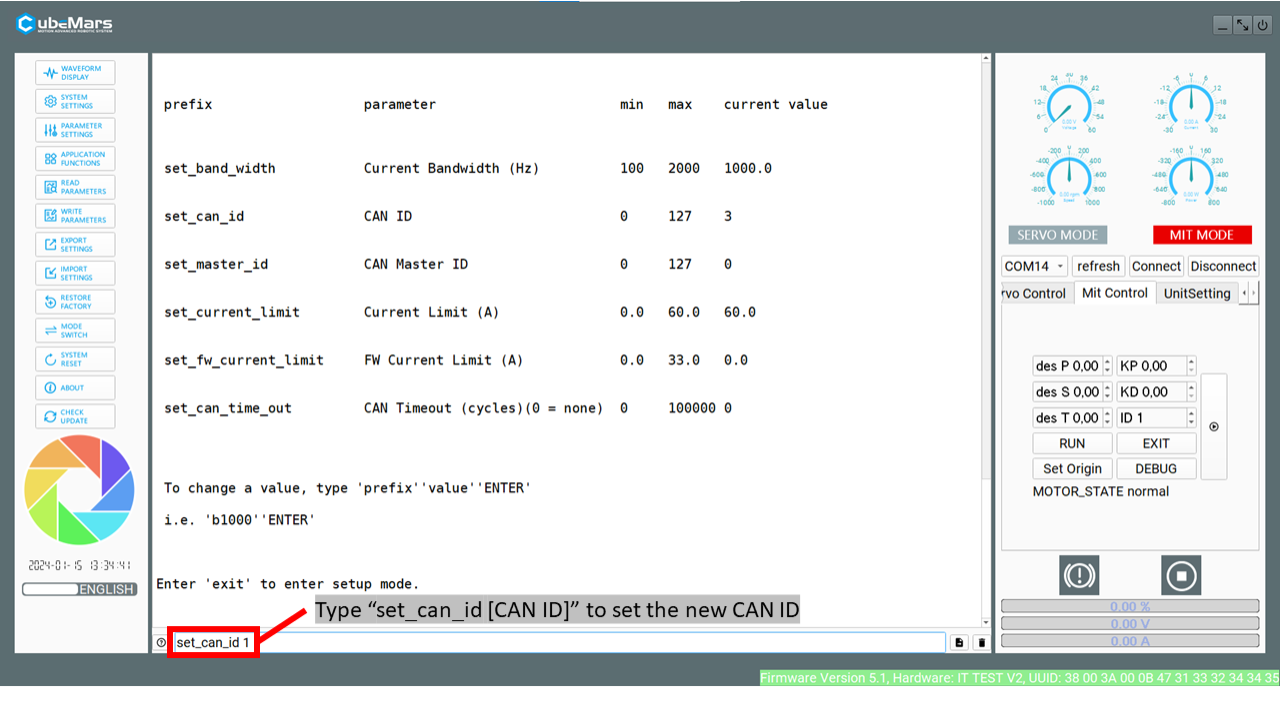Click the save file icon beside command input
Viewport: 1280px width, 720px height.
coord(959,643)
